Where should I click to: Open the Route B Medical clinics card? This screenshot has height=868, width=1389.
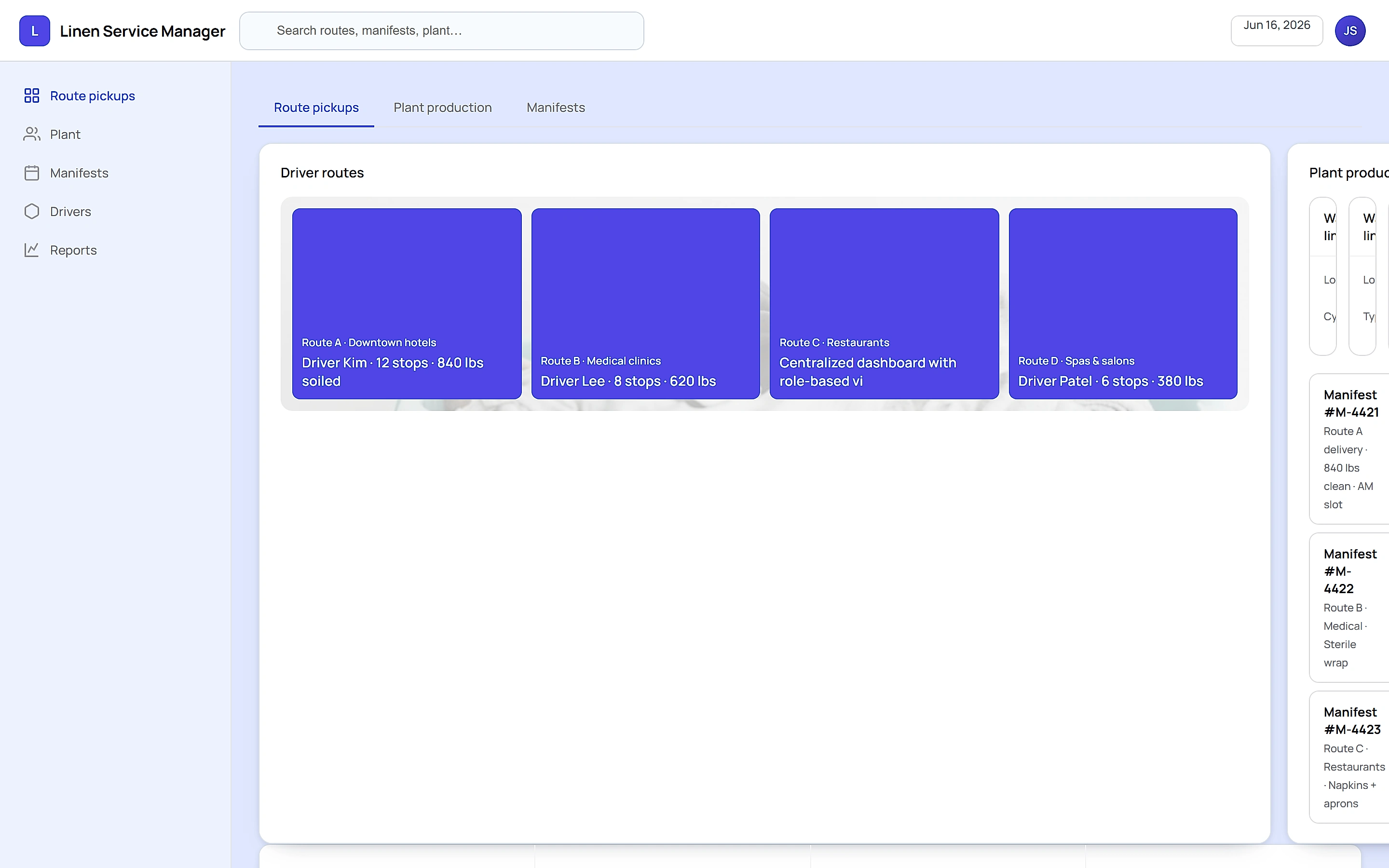646,304
